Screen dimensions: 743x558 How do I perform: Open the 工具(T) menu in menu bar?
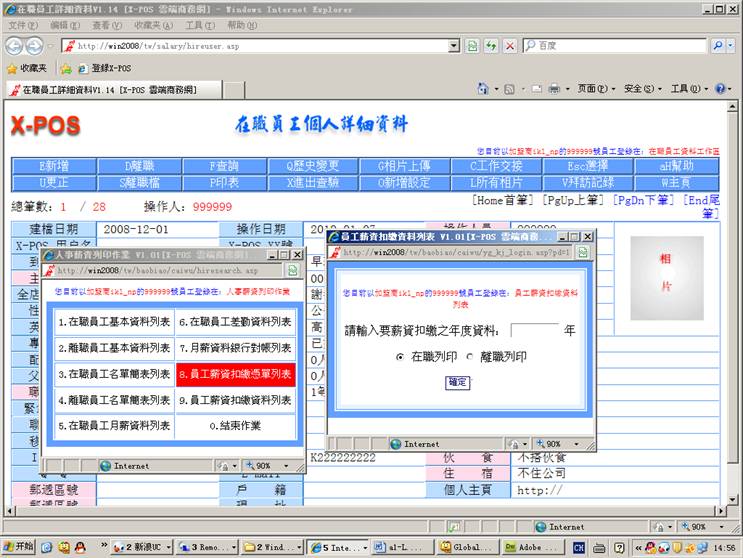[199, 25]
